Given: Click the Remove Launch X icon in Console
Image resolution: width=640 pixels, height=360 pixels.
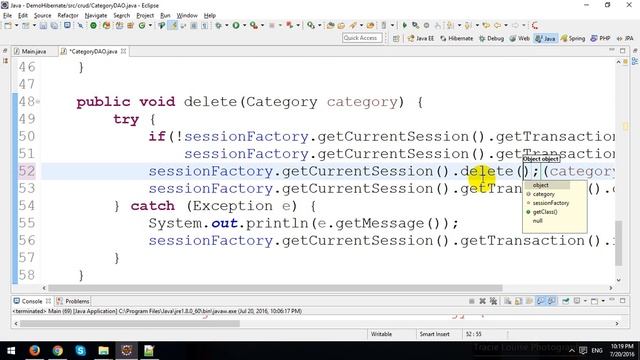Looking at the screenshot, I should [482, 301].
